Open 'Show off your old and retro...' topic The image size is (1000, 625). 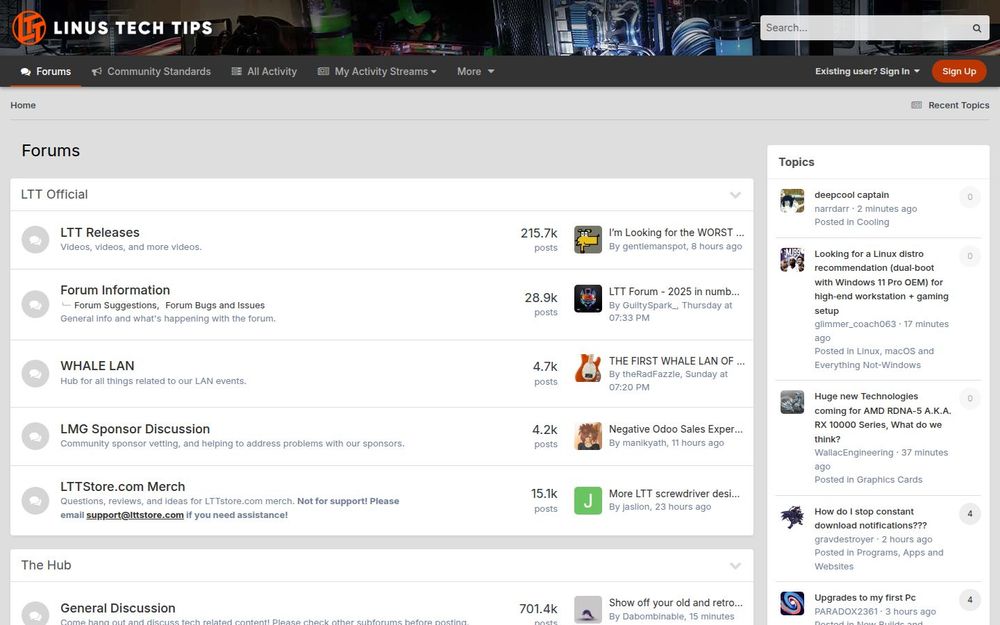tap(675, 603)
